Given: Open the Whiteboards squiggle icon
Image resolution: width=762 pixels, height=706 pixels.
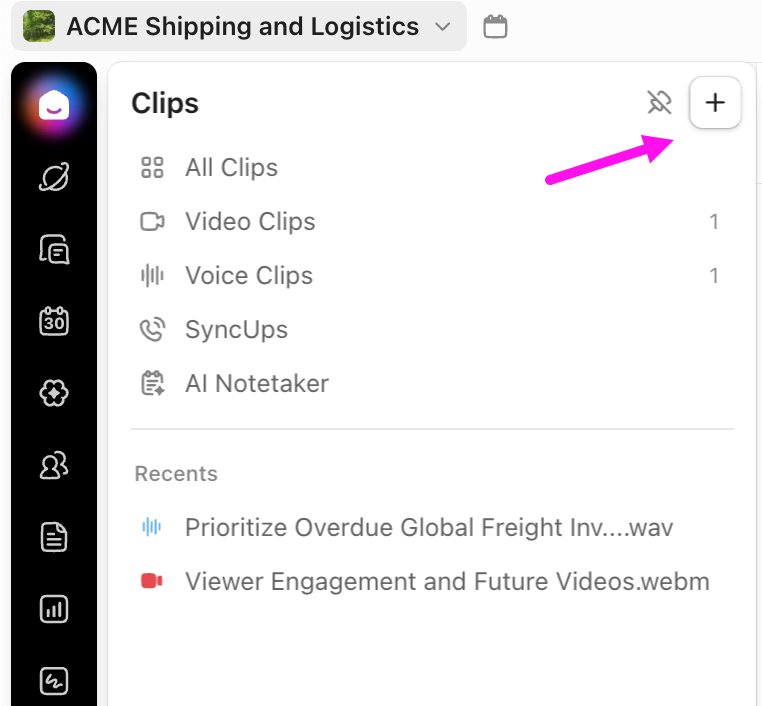Looking at the screenshot, I should 54,681.
